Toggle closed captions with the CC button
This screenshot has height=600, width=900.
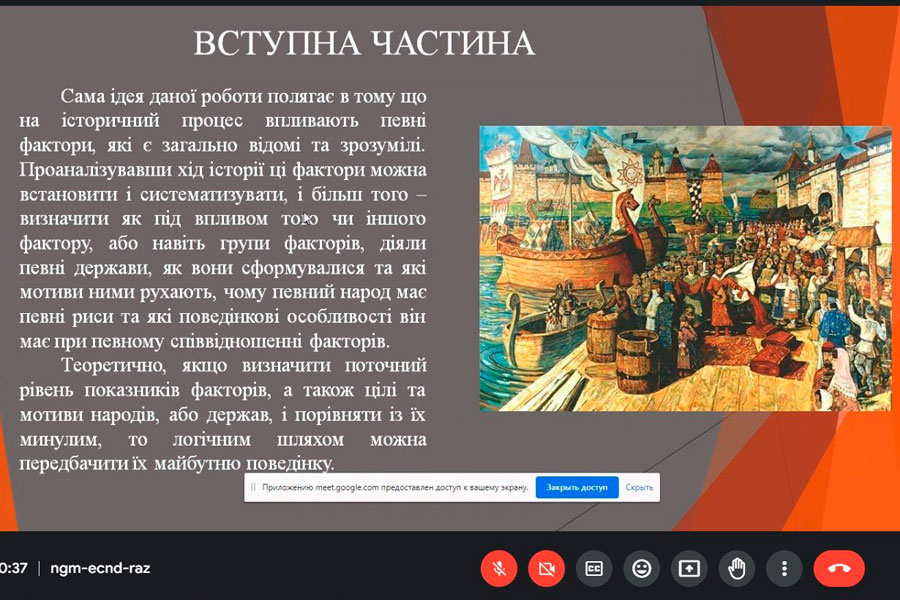pos(594,568)
